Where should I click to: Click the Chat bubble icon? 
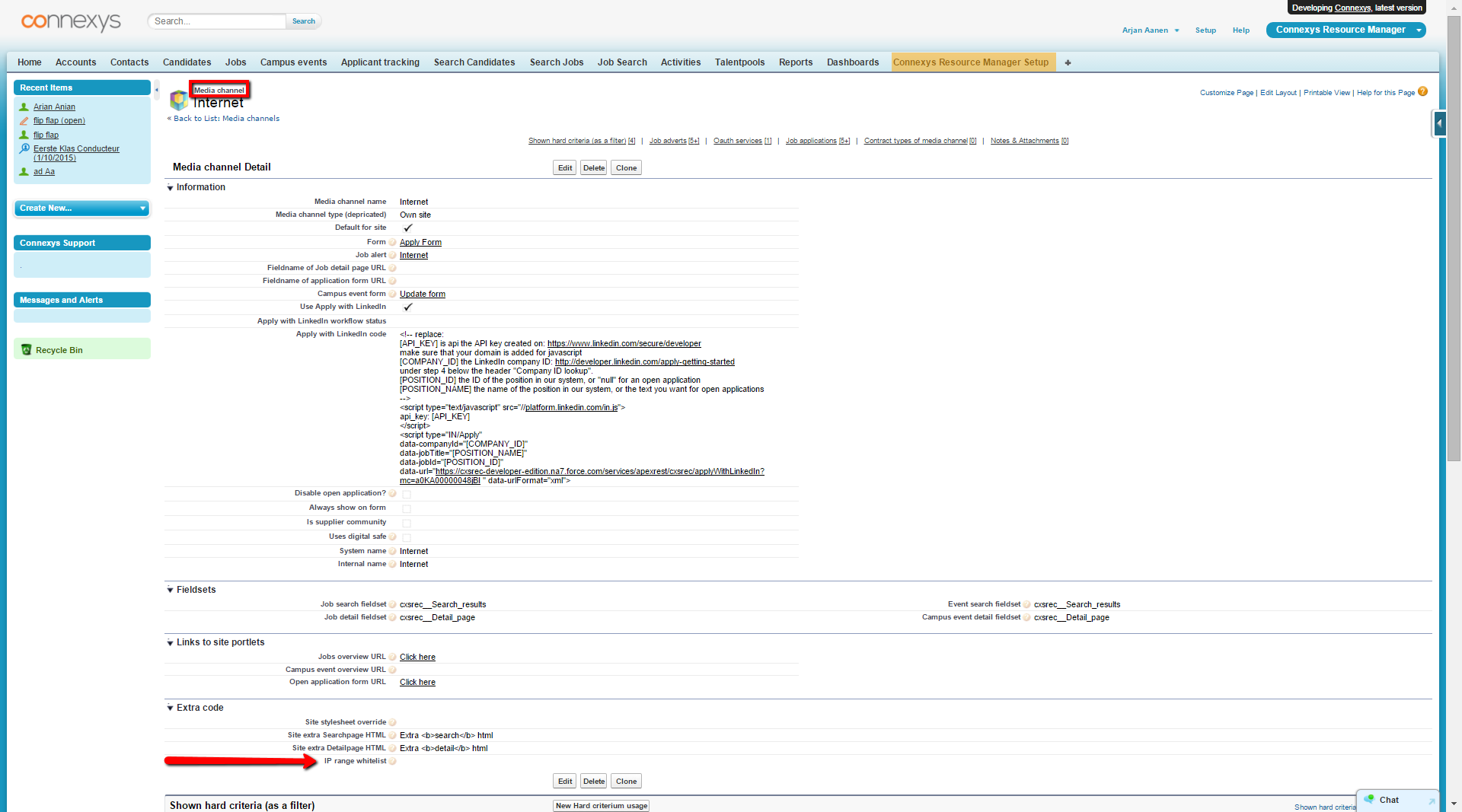pos(1369,800)
